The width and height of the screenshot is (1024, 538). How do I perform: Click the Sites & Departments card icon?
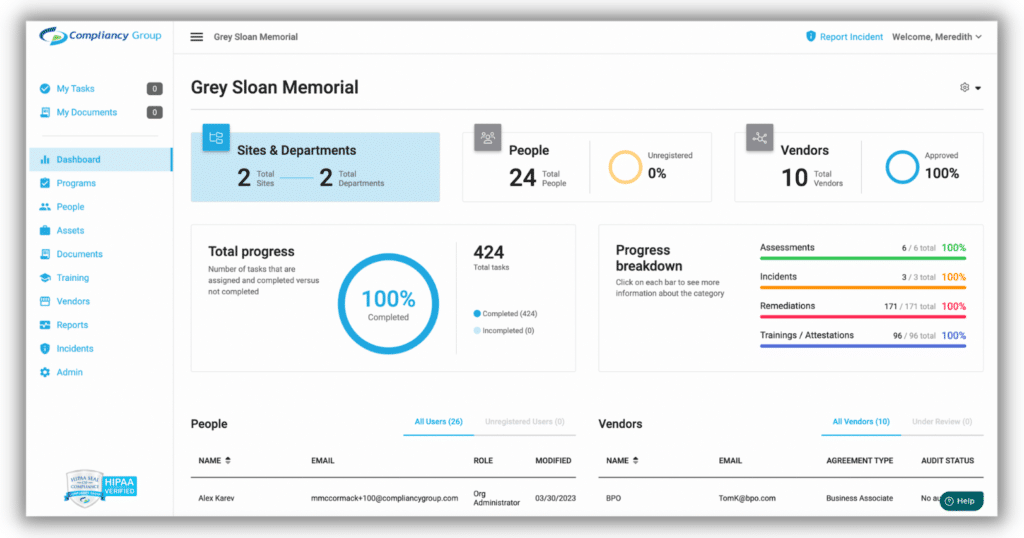tap(216, 138)
